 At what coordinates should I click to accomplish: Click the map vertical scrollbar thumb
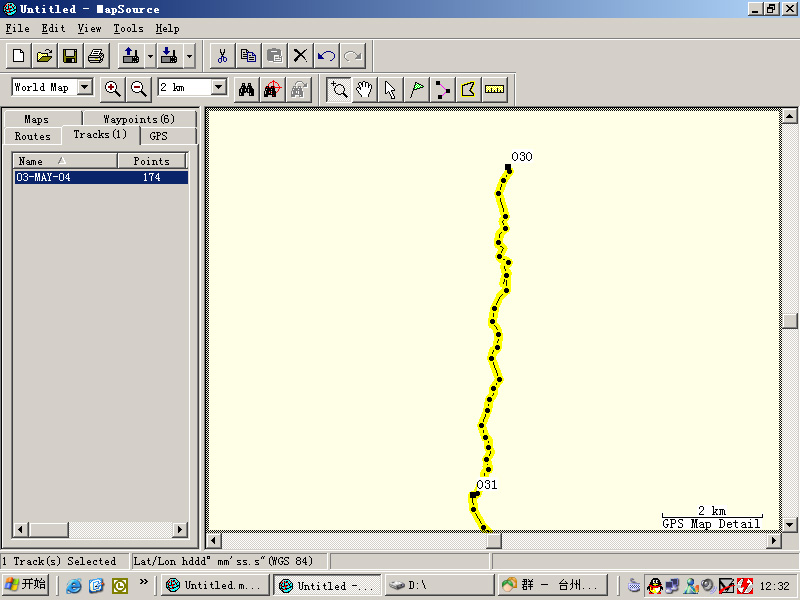point(789,320)
